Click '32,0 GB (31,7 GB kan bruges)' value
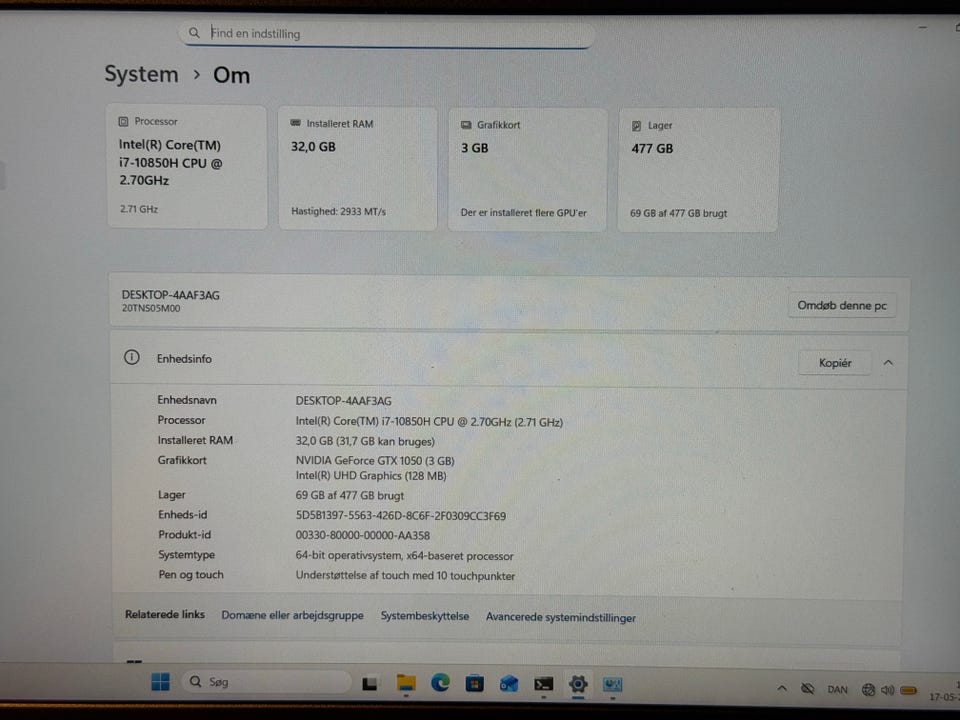The width and height of the screenshot is (960, 720). pyautogui.click(x=366, y=441)
